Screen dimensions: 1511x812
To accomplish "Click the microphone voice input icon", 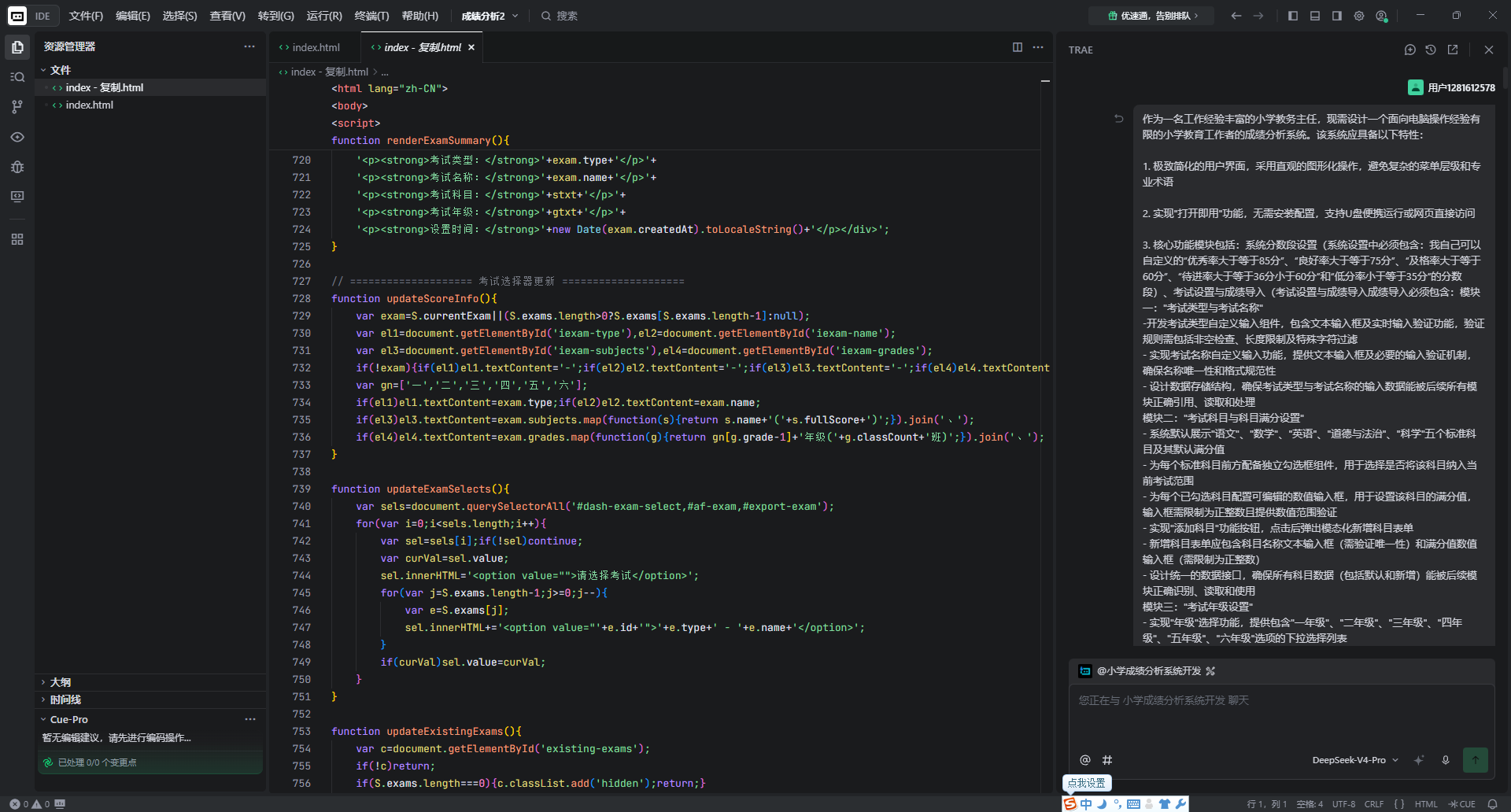I will coord(1446,760).
